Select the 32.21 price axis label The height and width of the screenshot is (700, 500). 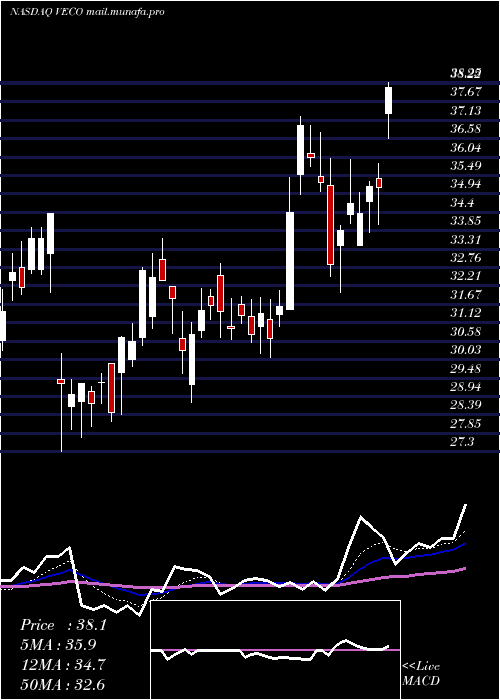coord(466,276)
